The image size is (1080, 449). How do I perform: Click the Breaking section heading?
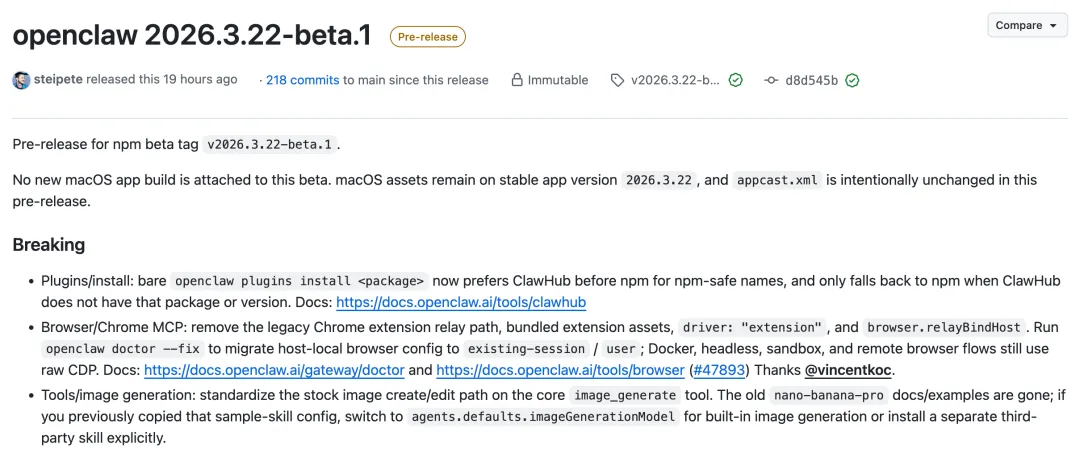(49, 244)
